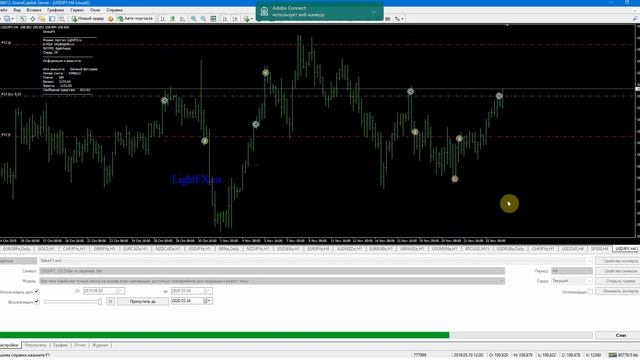Image resolution: width=640 pixels, height=360 pixels.
Task: Open the Справка menu
Action: point(114,10)
